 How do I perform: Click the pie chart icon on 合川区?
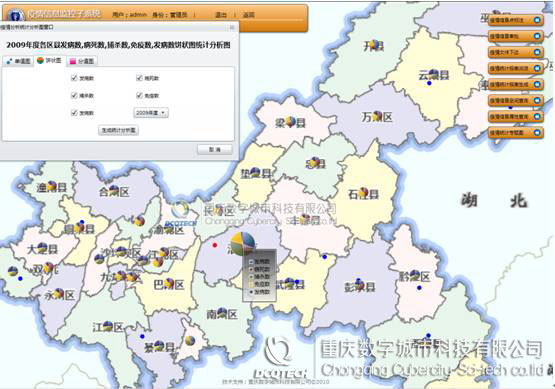click(x=114, y=190)
